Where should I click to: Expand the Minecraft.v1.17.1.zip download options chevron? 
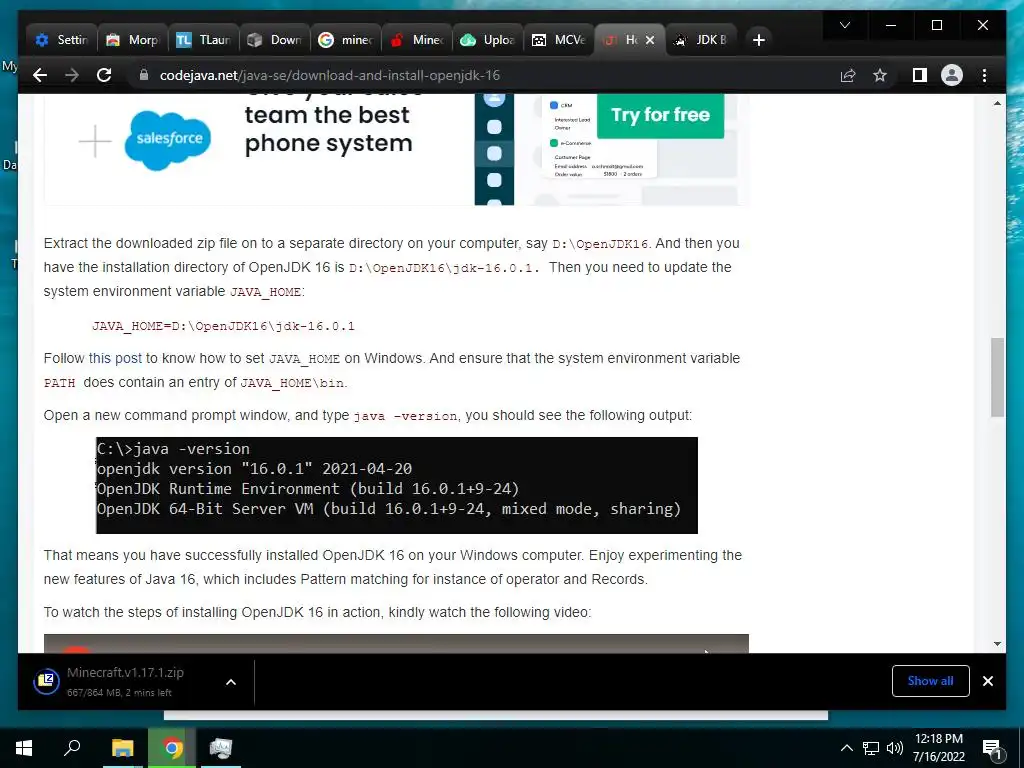point(231,682)
